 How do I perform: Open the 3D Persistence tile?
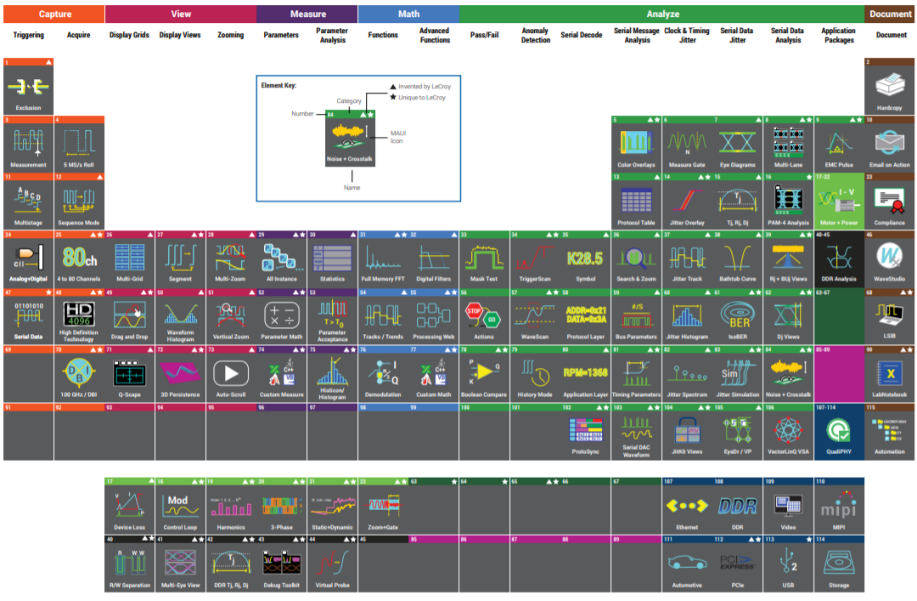coord(181,374)
